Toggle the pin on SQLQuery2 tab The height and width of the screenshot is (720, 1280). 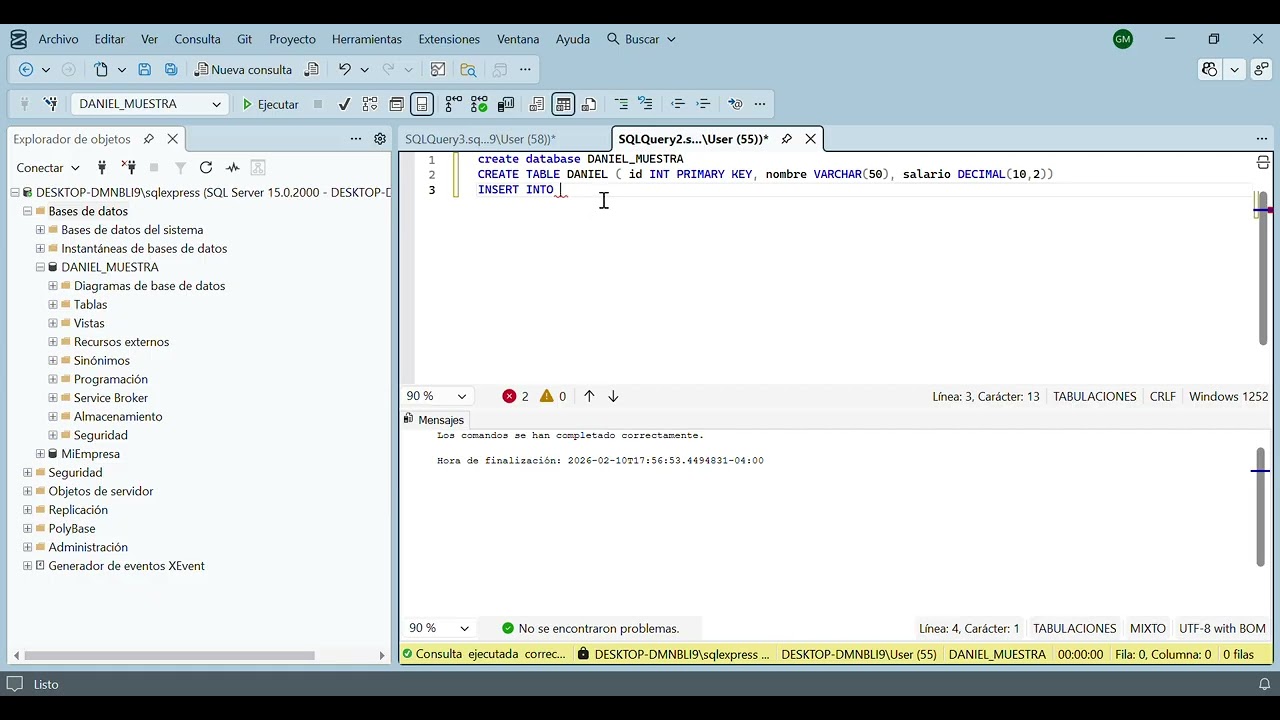tap(786, 139)
